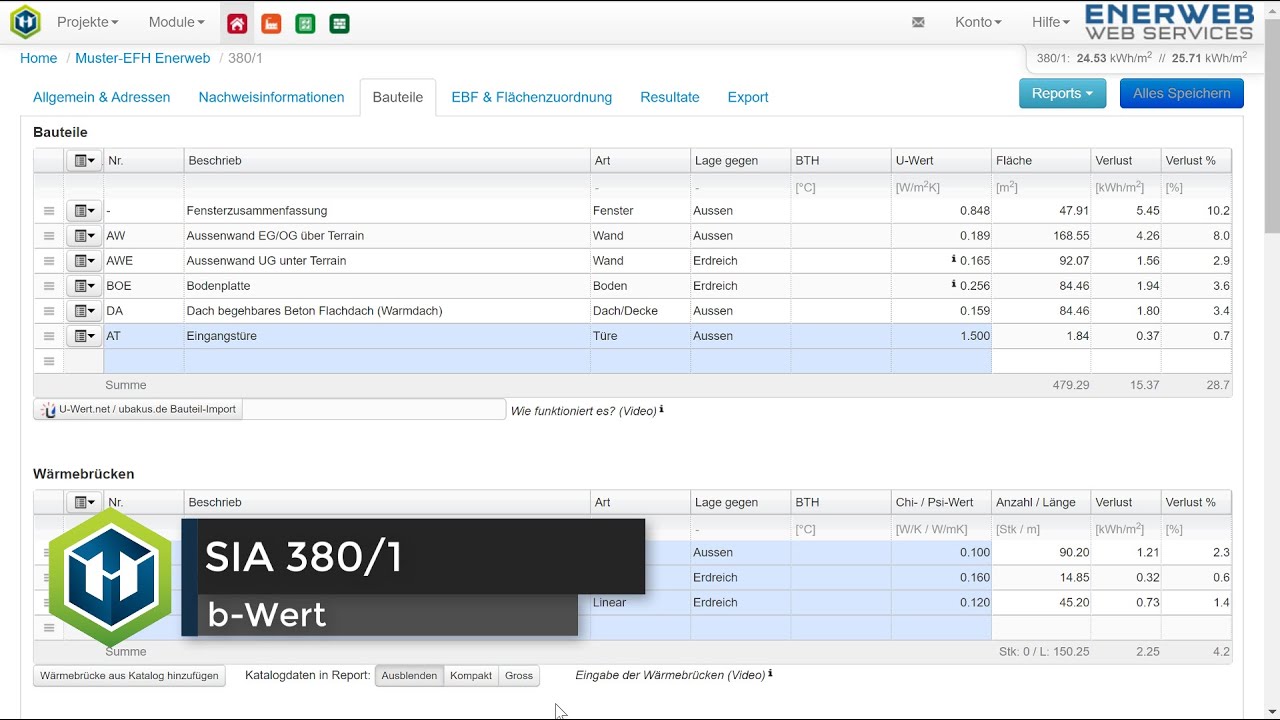Switch to Allgemein & Adressen tab
This screenshot has height=720, width=1280.
pos(101,97)
